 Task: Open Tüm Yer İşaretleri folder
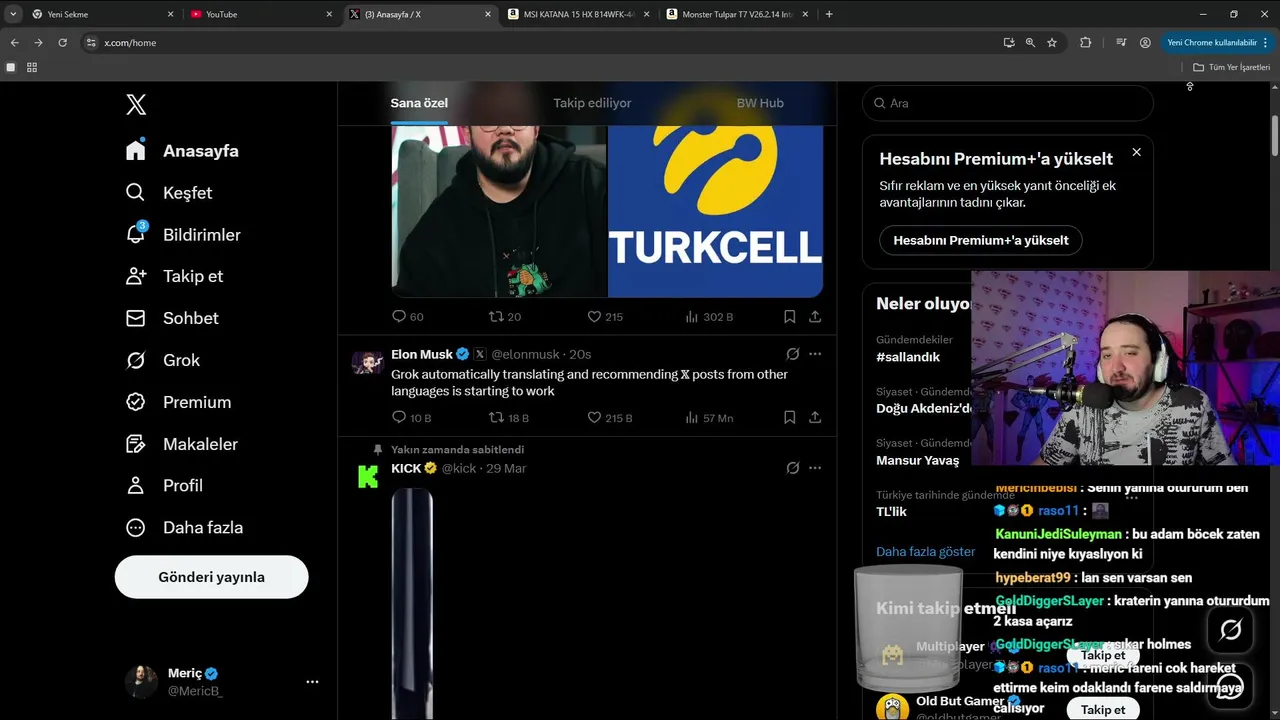[1231, 67]
